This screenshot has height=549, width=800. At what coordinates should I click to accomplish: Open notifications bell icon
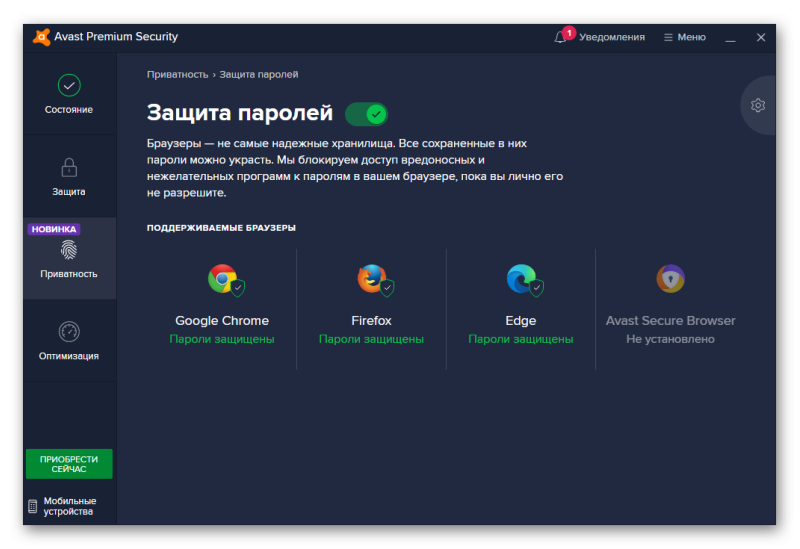[560, 37]
